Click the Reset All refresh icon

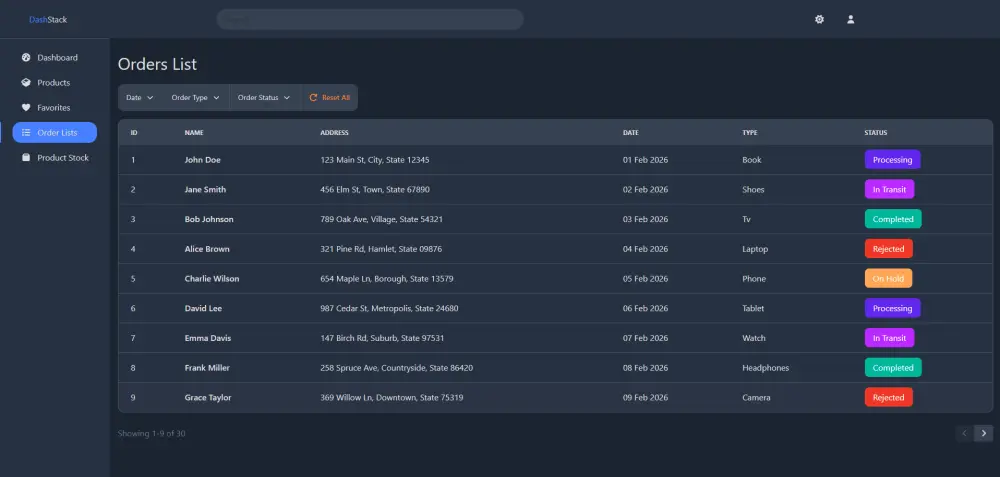point(313,98)
